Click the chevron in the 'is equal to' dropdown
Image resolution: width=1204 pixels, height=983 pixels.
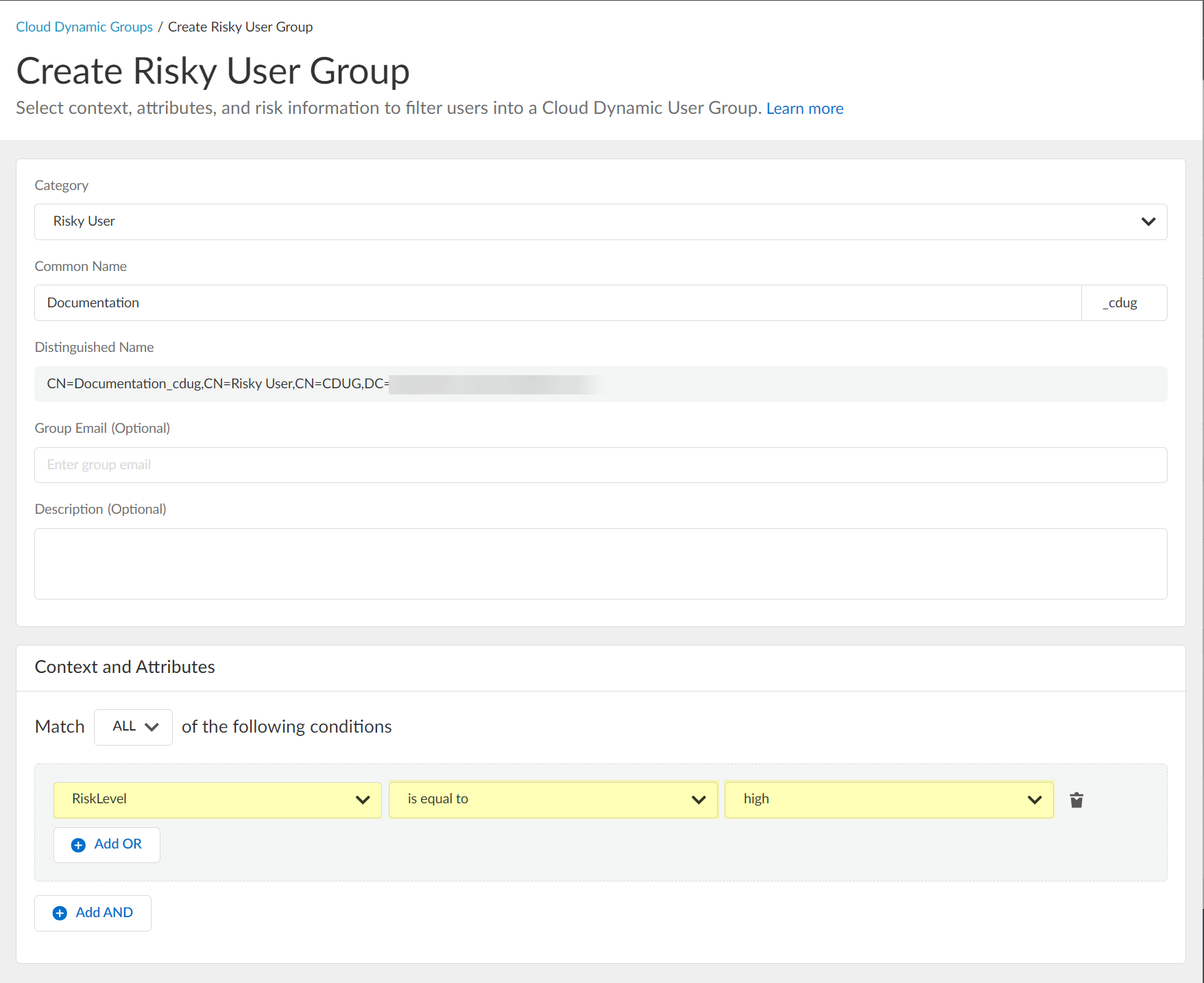coord(699,800)
